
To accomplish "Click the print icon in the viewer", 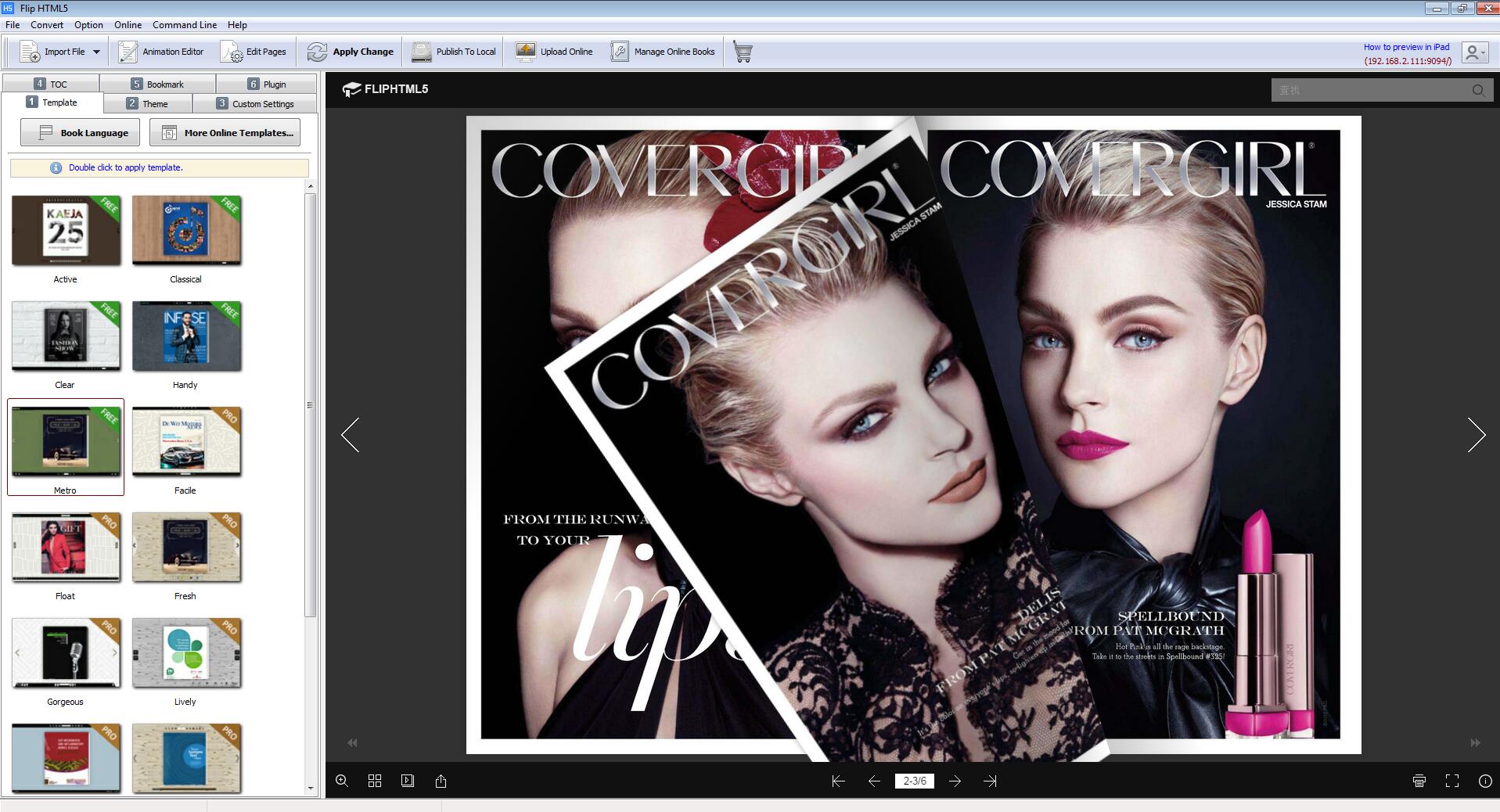I will (x=1417, y=781).
